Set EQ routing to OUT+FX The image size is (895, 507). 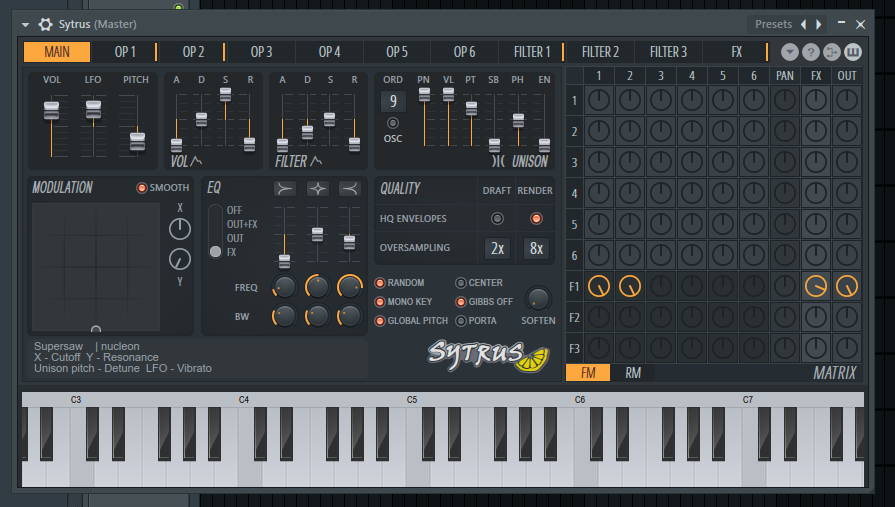pyautogui.click(x=242, y=224)
